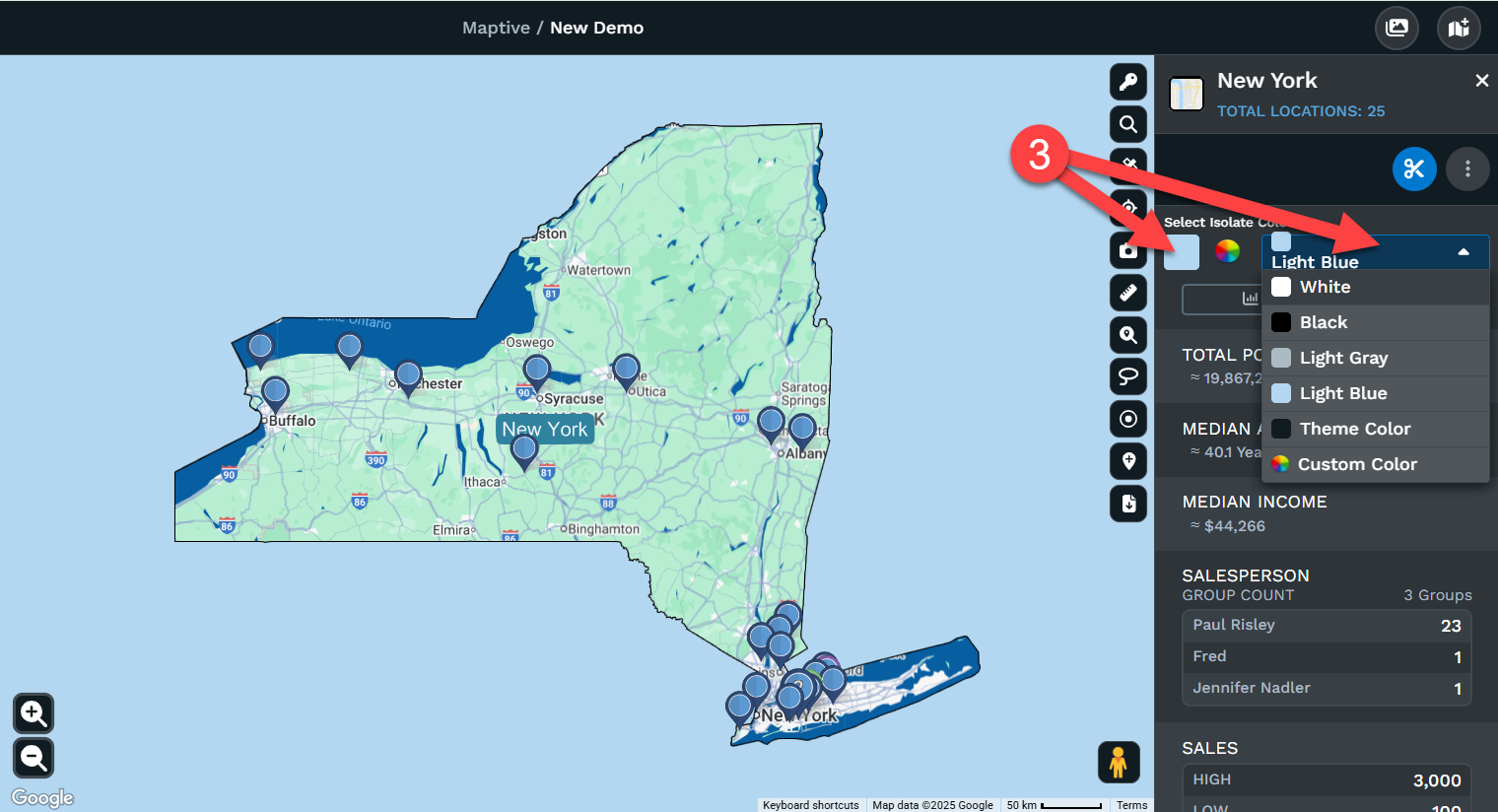Activate the lasso selection tool

pyautogui.click(x=1128, y=376)
